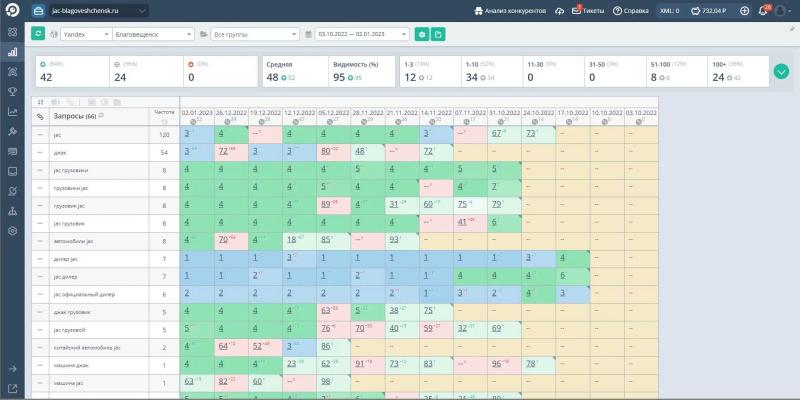Click the cloud upload icon in header

[559, 11]
